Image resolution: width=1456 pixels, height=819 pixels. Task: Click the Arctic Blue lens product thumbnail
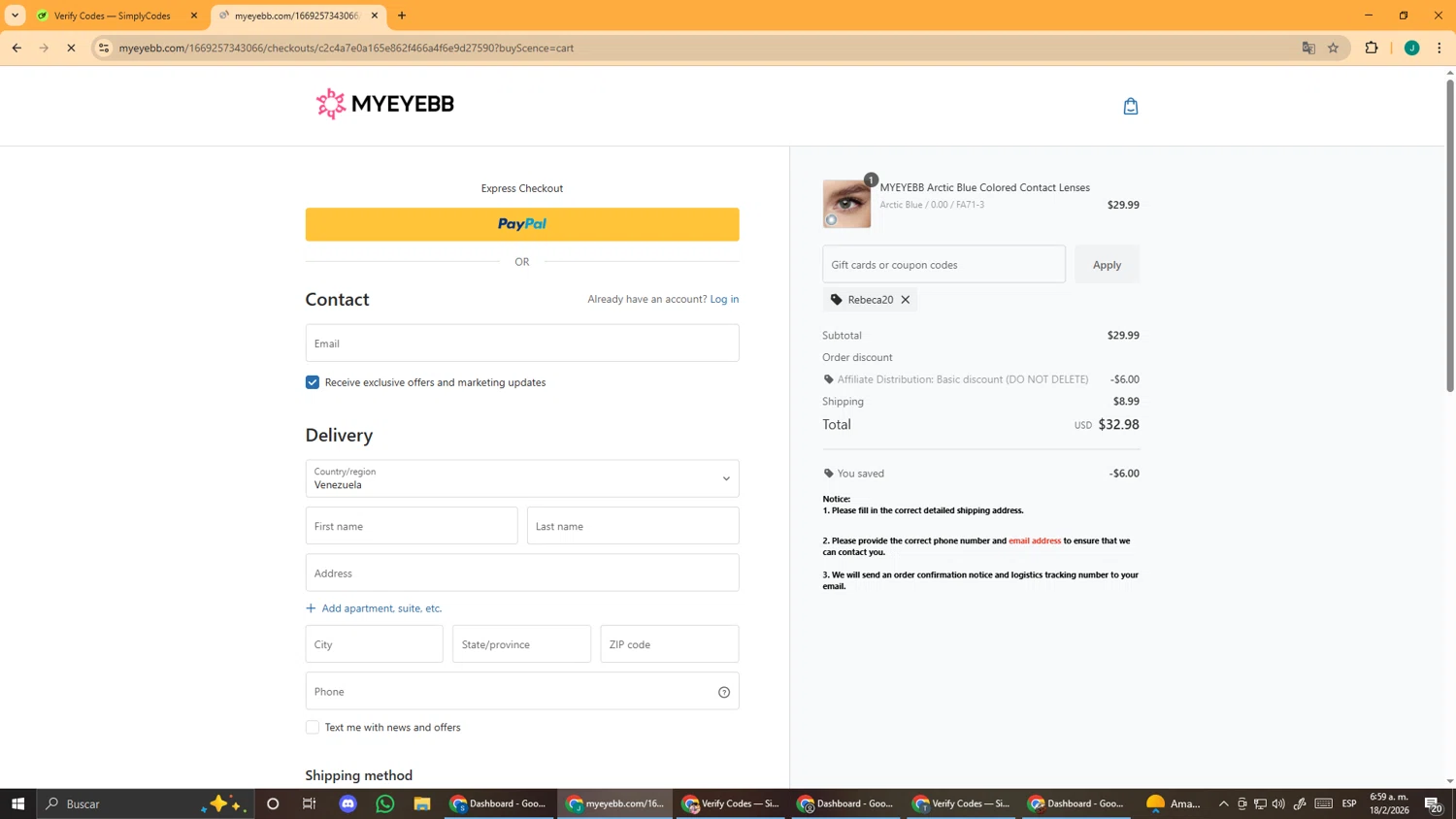click(846, 204)
